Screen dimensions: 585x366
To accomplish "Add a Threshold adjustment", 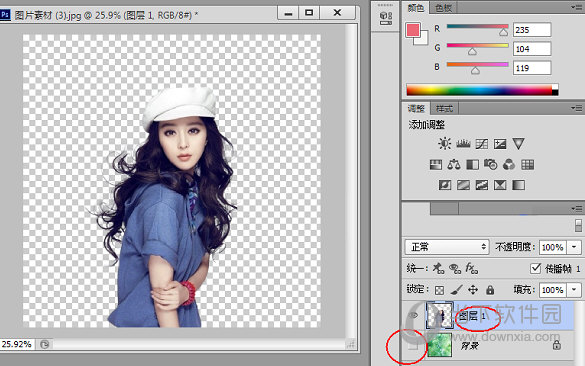I will tap(482, 185).
